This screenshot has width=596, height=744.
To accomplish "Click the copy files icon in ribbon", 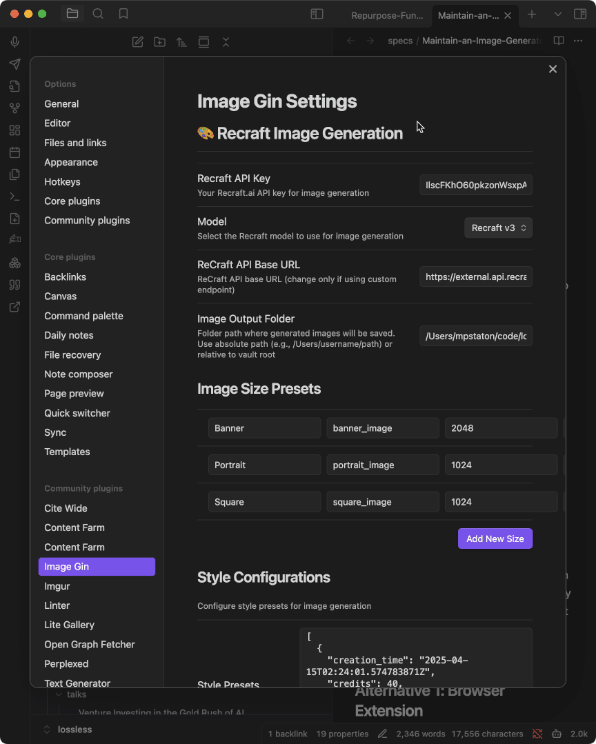I will (x=15, y=174).
